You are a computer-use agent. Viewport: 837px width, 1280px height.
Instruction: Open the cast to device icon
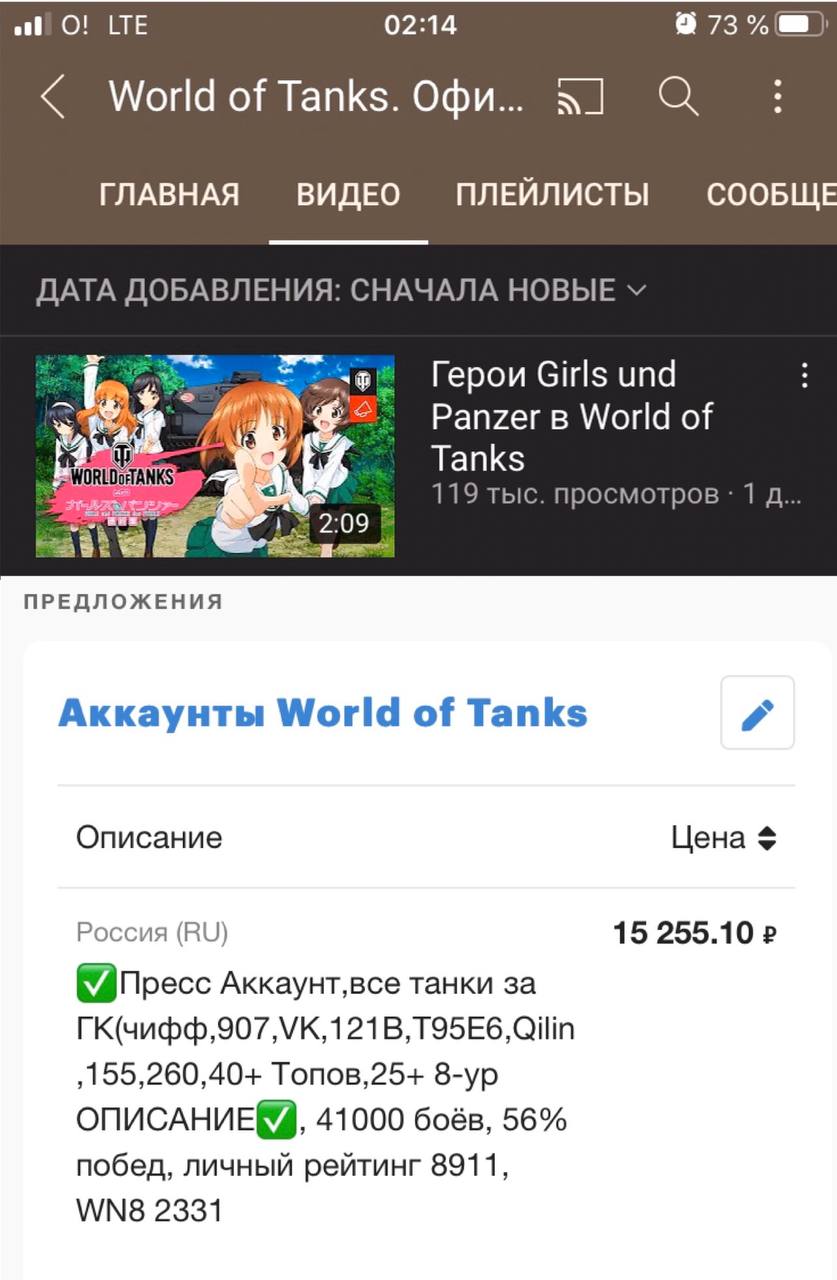(580, 97)
